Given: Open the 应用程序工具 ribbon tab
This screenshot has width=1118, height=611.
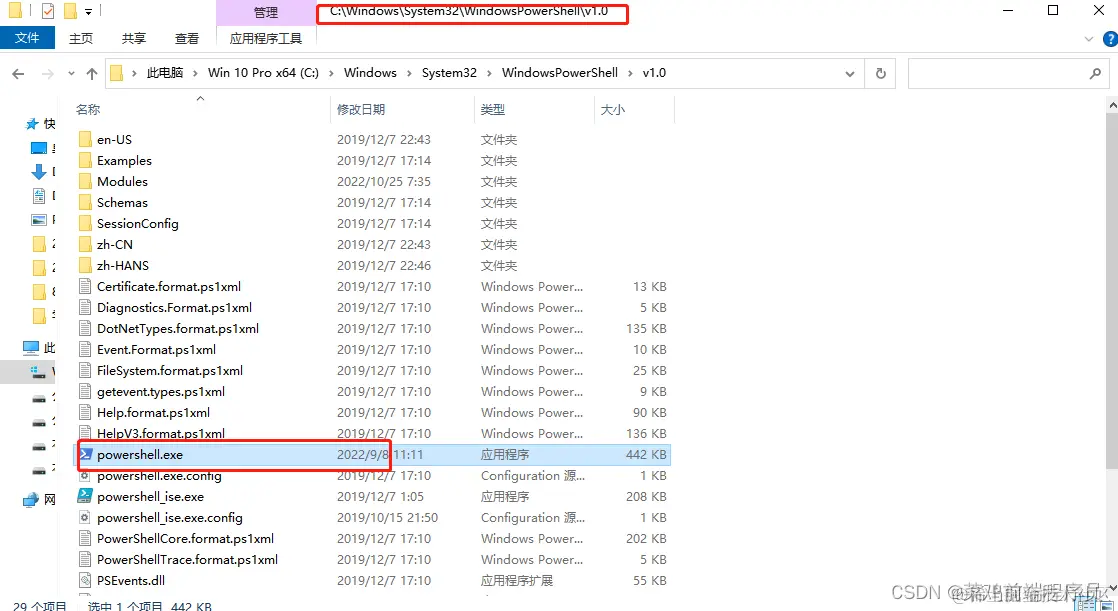Looking at the screenshot, I should pos(266,38).
